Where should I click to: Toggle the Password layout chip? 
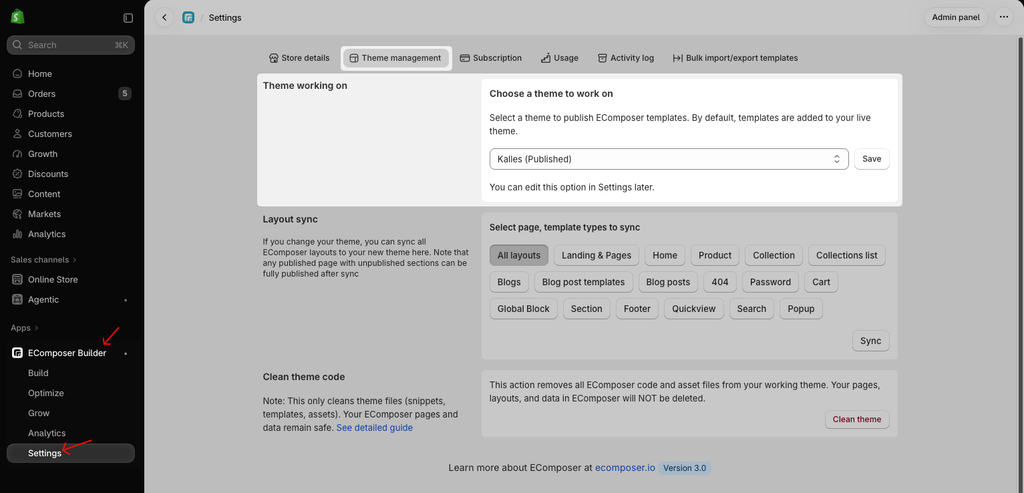pos(771,282)
